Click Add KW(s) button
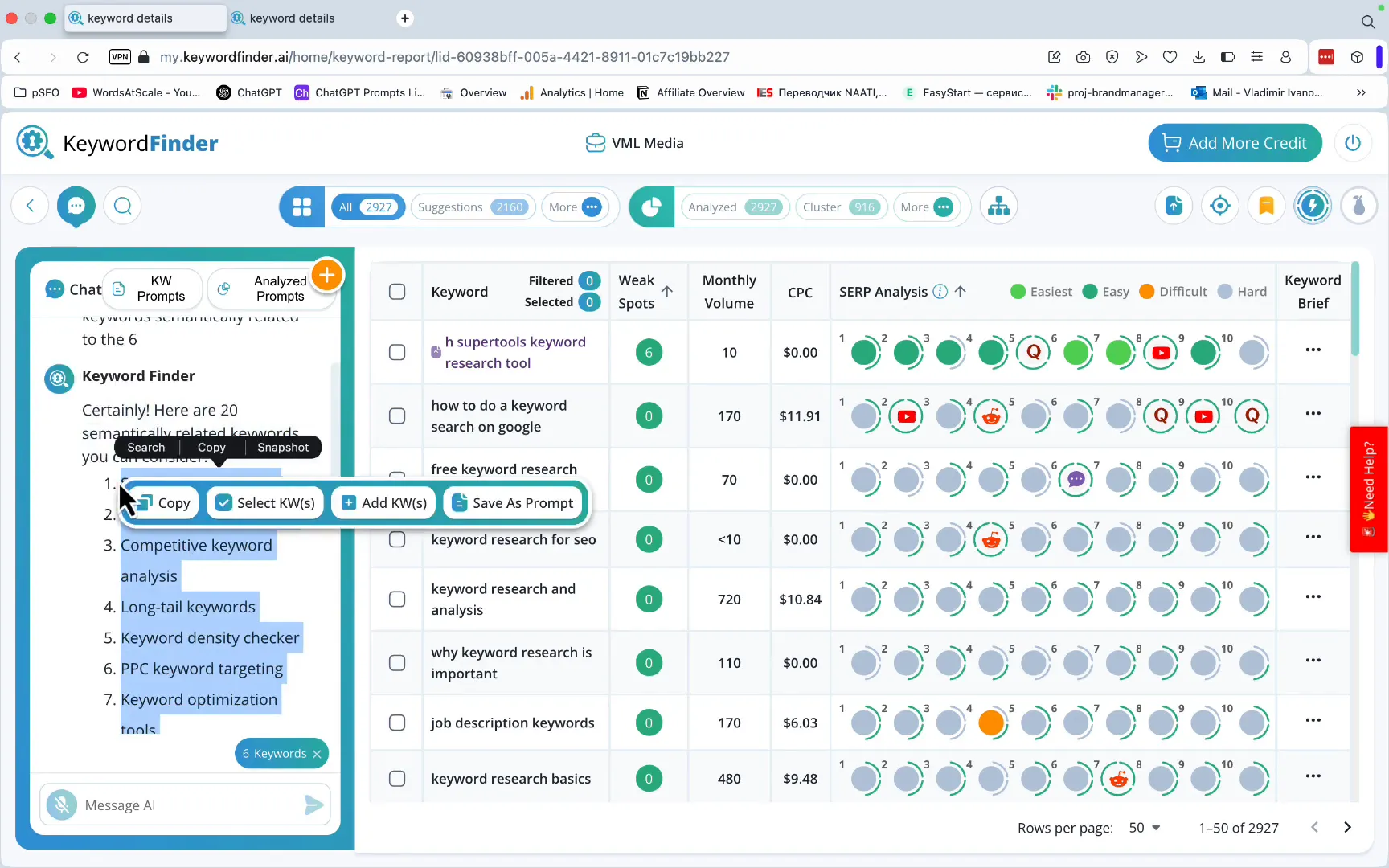The height and width of the screenshot is (868, 1389). [x=384, y=503]
